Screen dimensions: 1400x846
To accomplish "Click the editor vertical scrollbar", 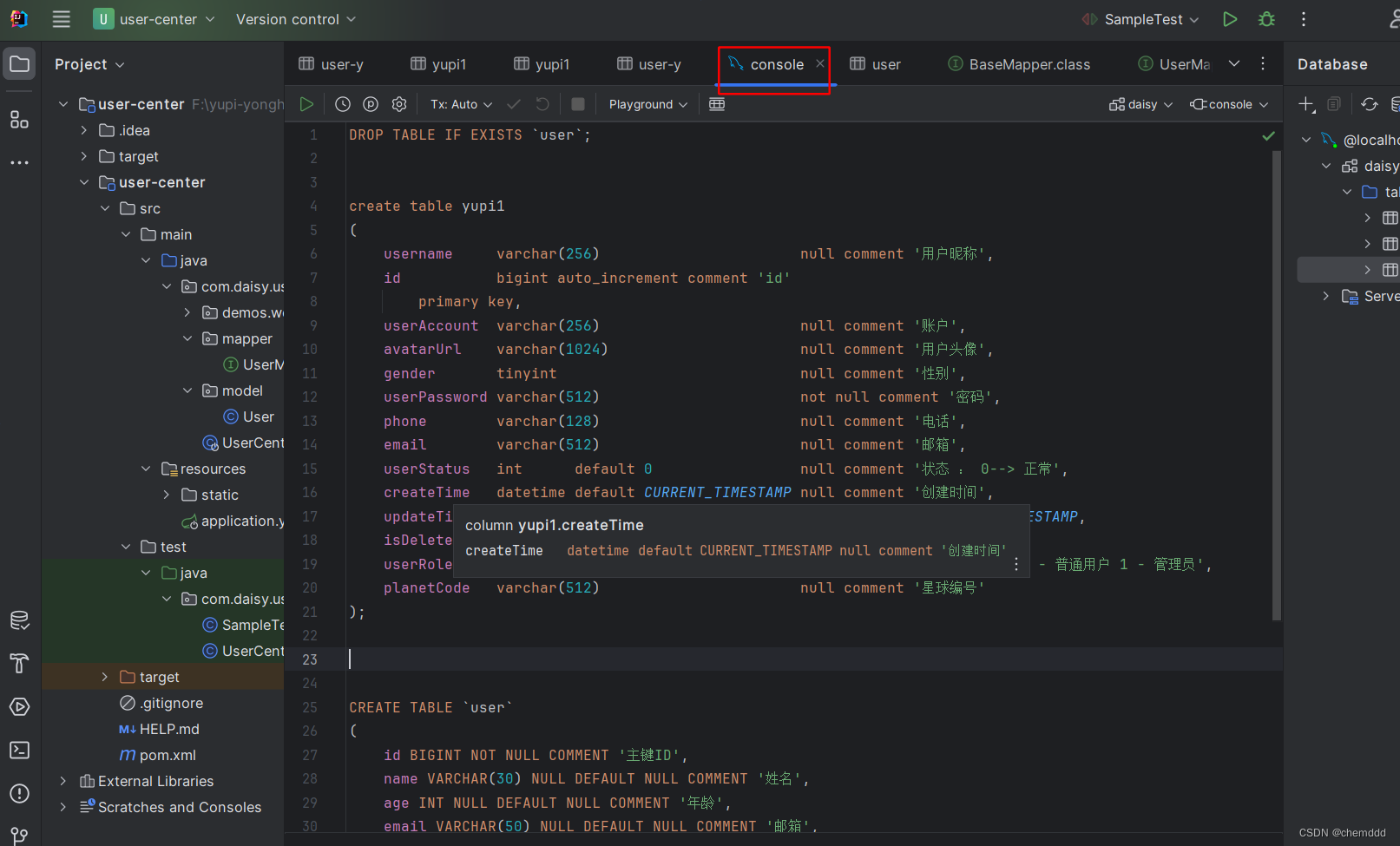I will pos(1277,386).
